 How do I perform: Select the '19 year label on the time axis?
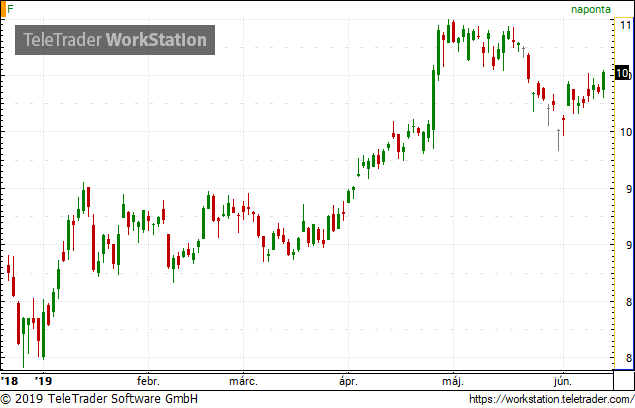pyautogui.click(x=43, y=381)
